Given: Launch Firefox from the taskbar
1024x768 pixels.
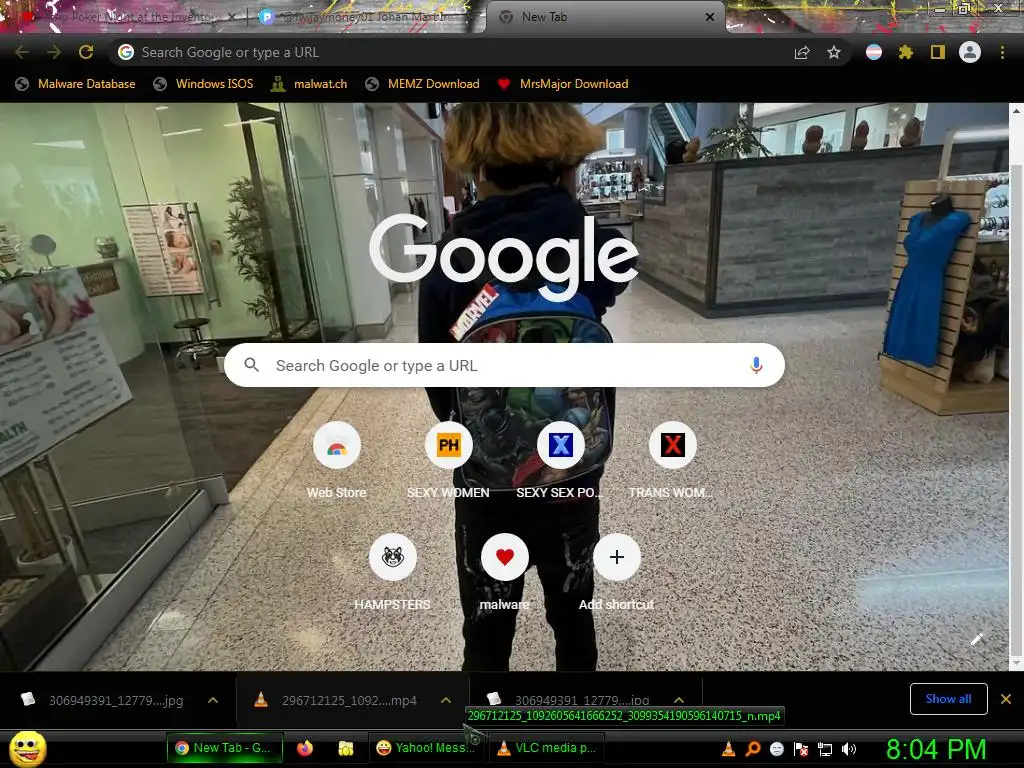Looking at the screenshot, I should click(x=305, y=748).
